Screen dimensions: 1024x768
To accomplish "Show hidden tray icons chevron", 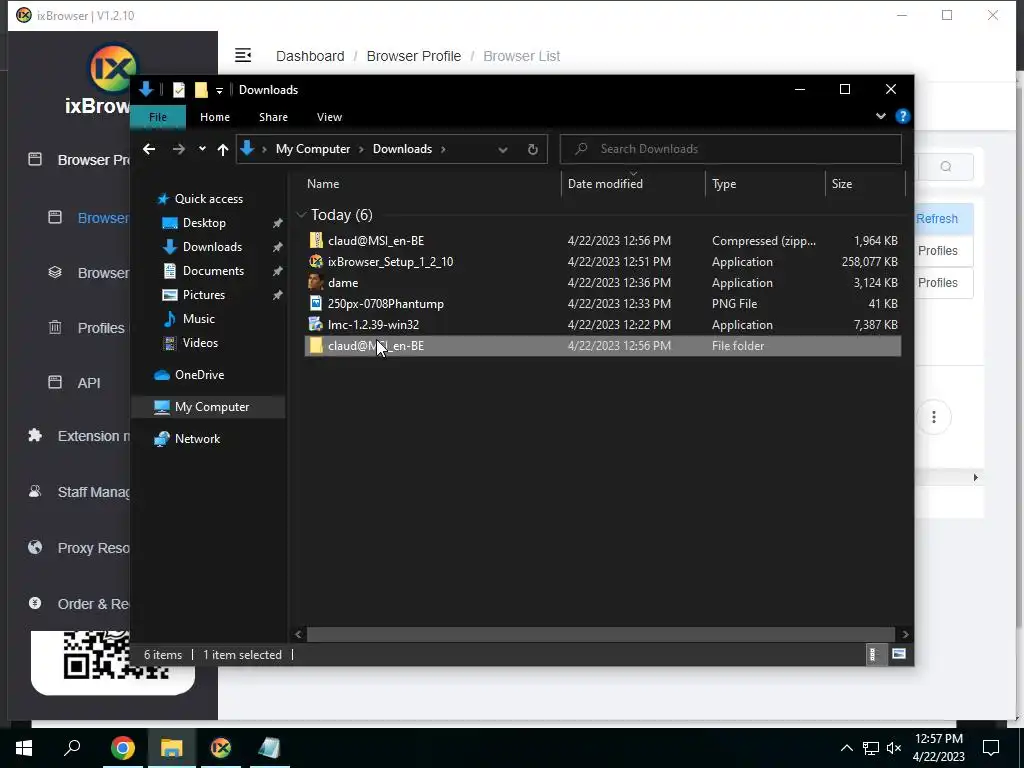I will 846,748.
